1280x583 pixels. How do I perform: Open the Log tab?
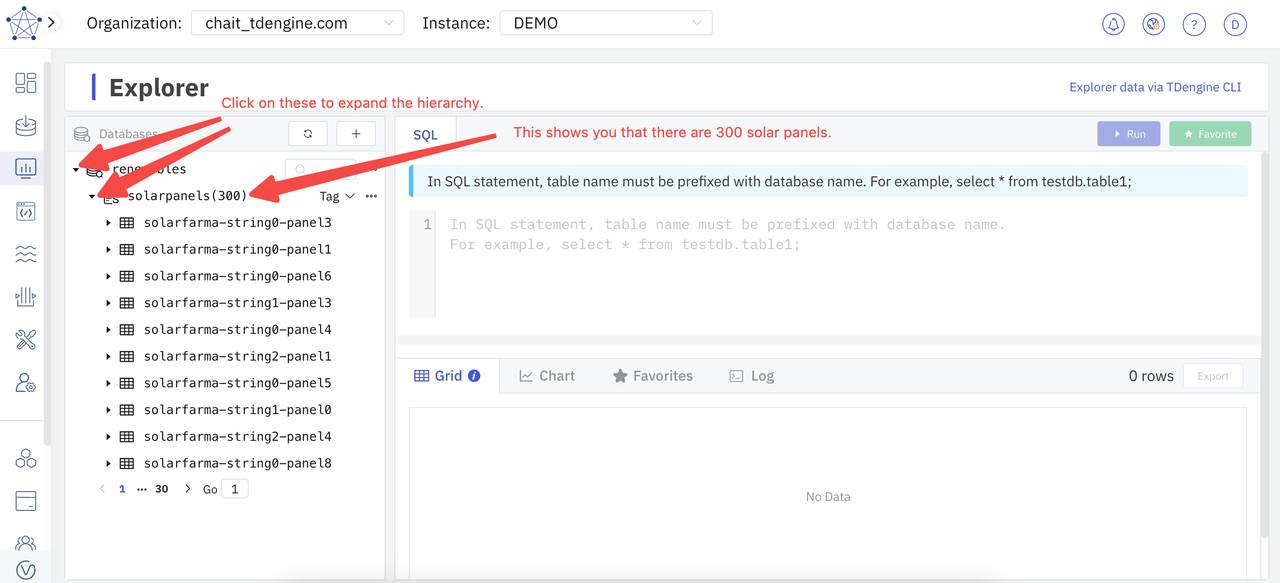[x=751, y=376]
